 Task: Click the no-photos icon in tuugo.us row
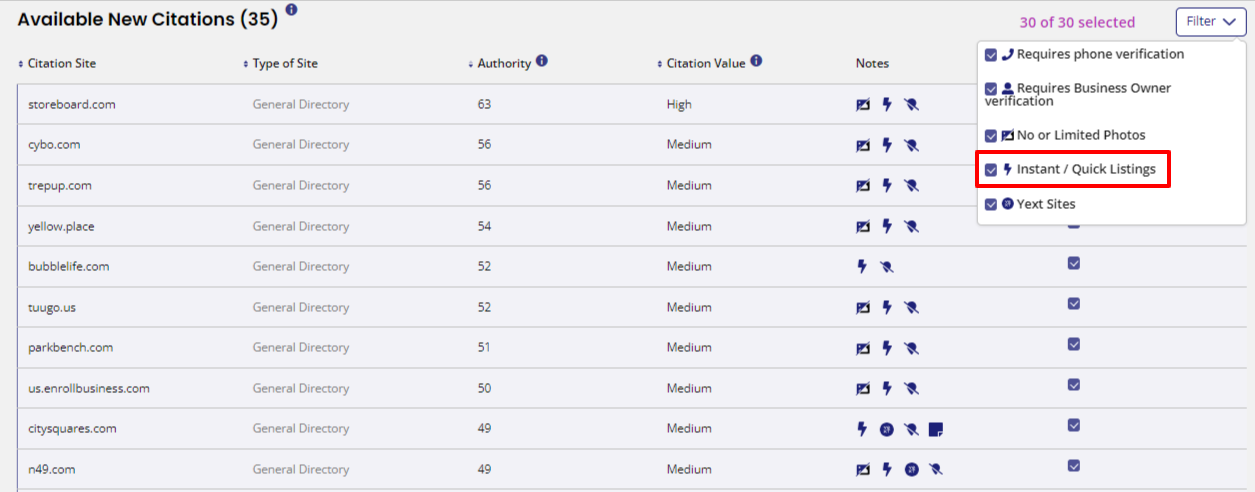863,307
